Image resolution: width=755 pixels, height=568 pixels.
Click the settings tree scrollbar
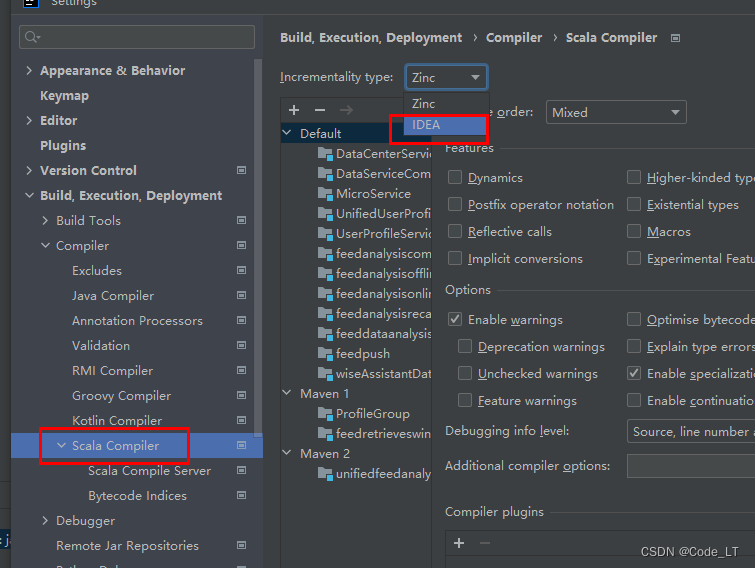pyautogui.click(x=258, y=248)
